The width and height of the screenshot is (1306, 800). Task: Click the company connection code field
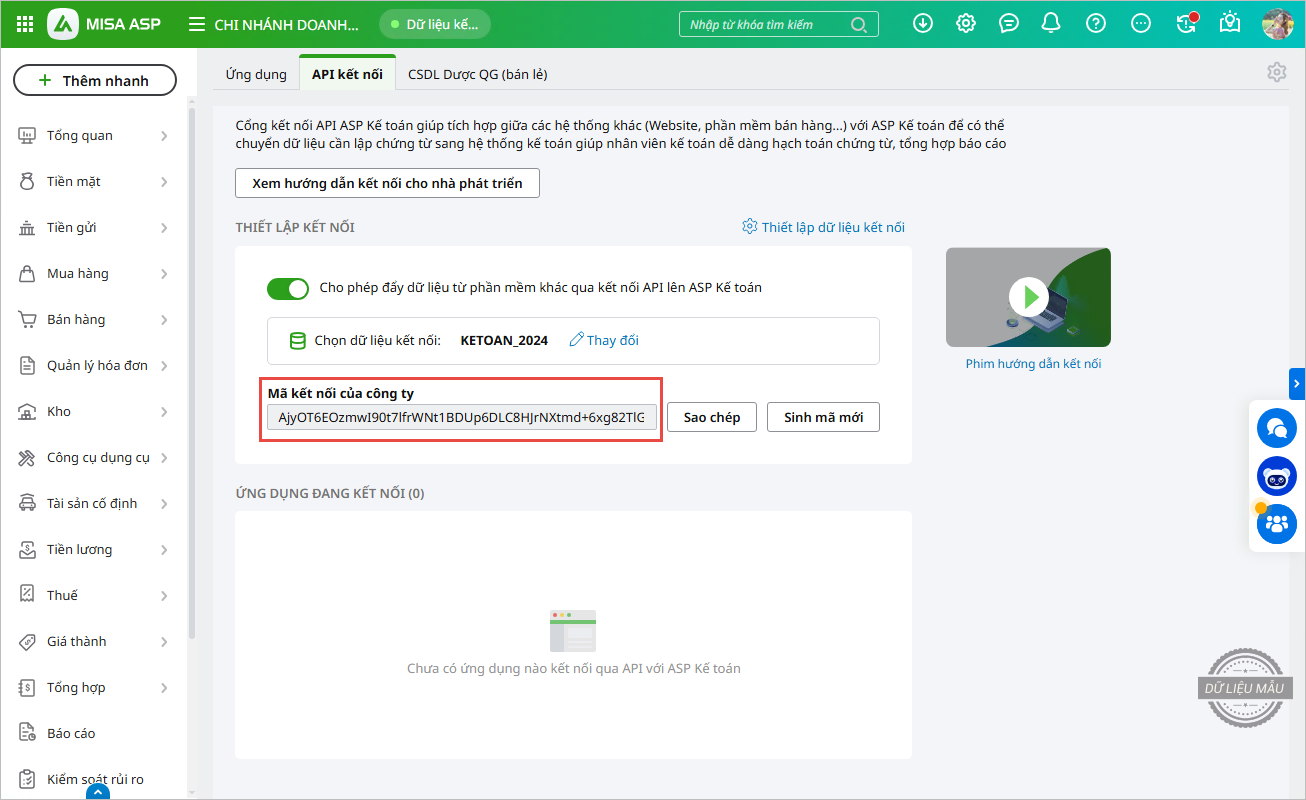(x=462, y=417)
